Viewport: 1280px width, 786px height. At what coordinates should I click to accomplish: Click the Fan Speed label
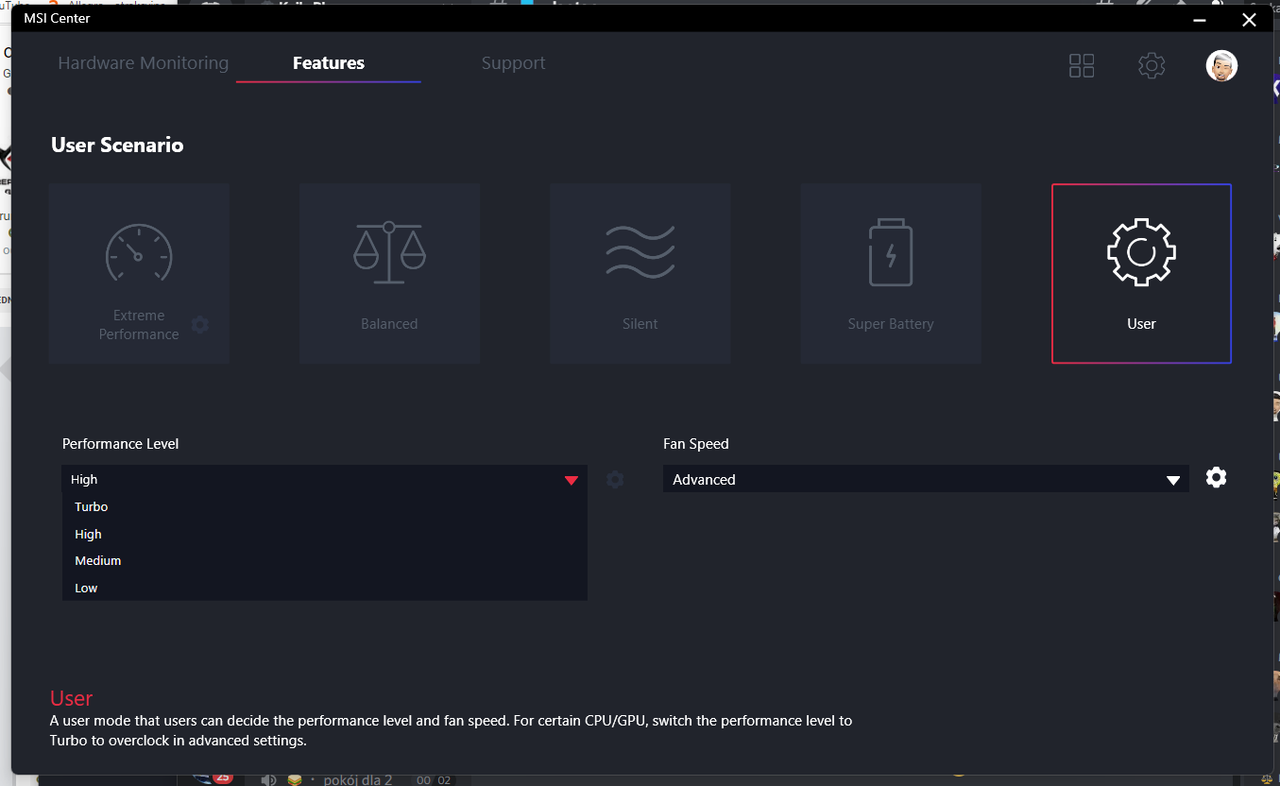pos(696,444)
